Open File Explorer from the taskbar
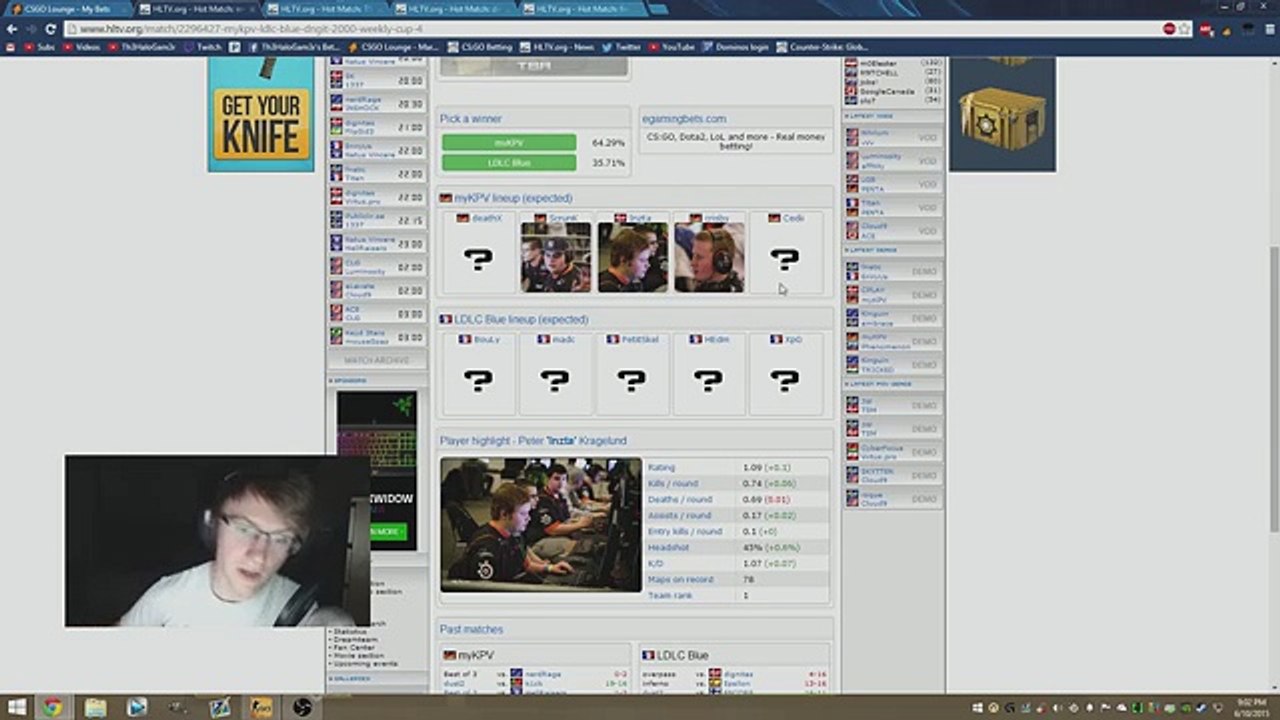 coord(95,708)
